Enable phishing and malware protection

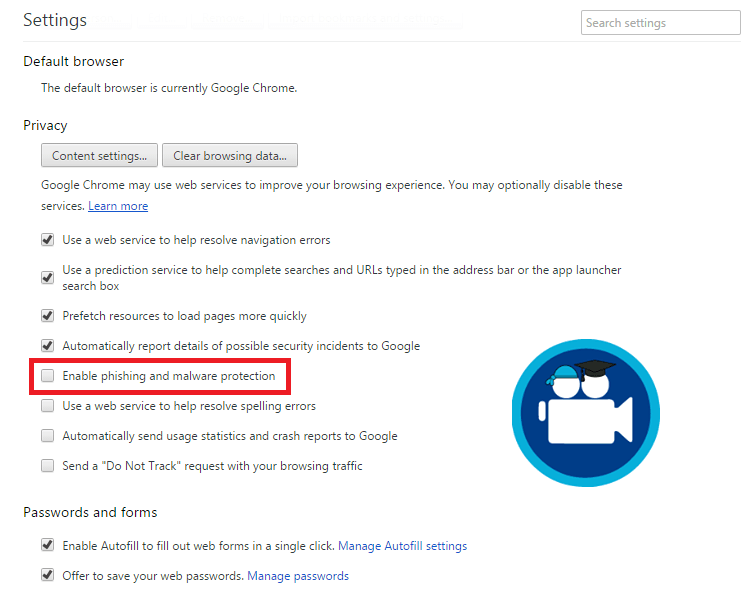[47, 376]
